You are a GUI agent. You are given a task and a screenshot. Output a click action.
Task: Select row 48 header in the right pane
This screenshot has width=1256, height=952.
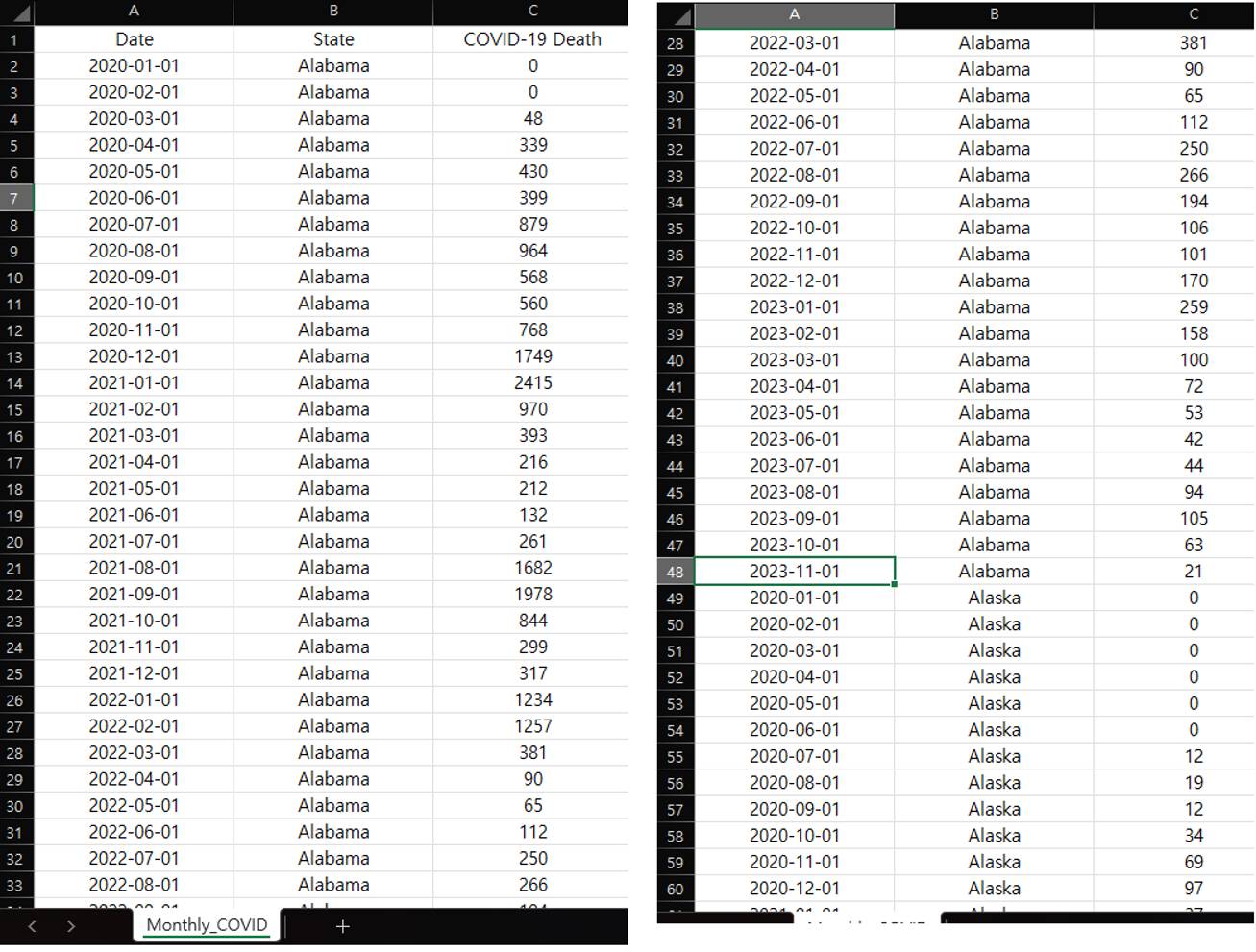click(675, 571)
